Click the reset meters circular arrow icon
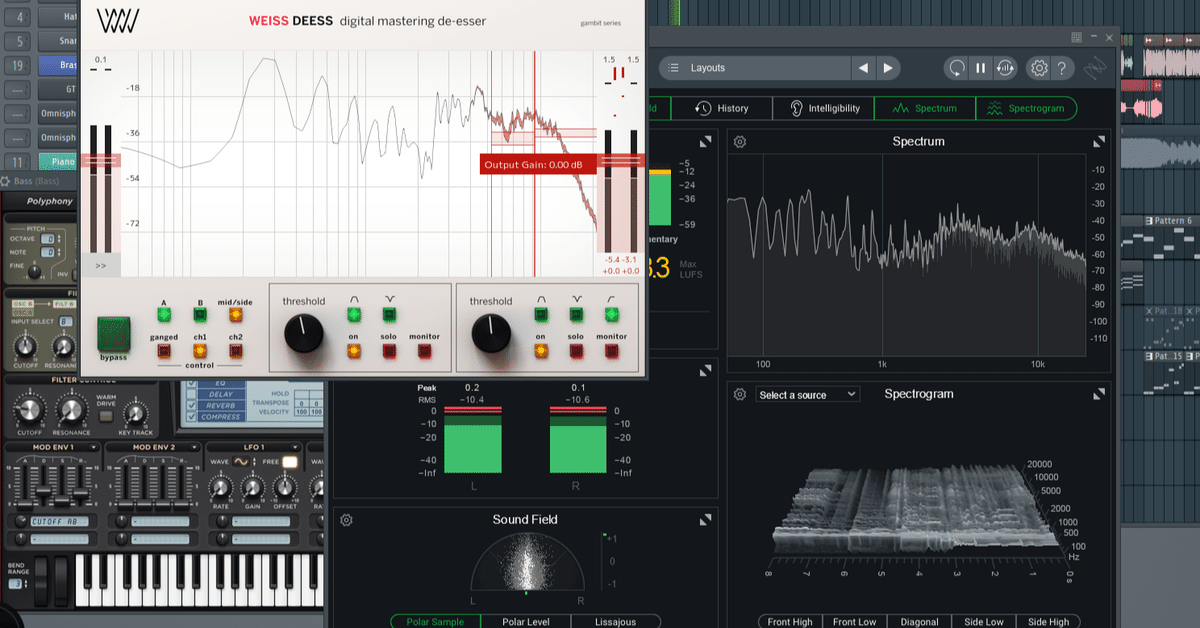 (x=957, y=68)
